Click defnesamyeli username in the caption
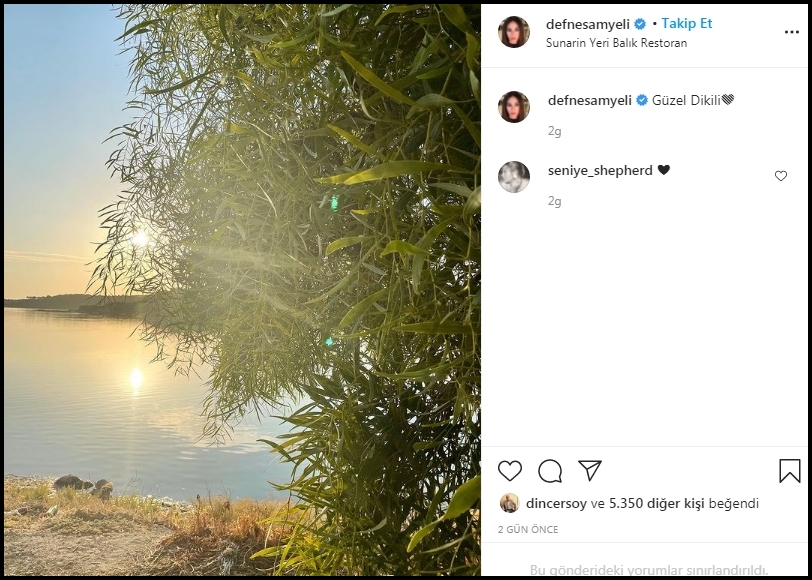Screen dimensions: 812x580 [x=590, y=100]
